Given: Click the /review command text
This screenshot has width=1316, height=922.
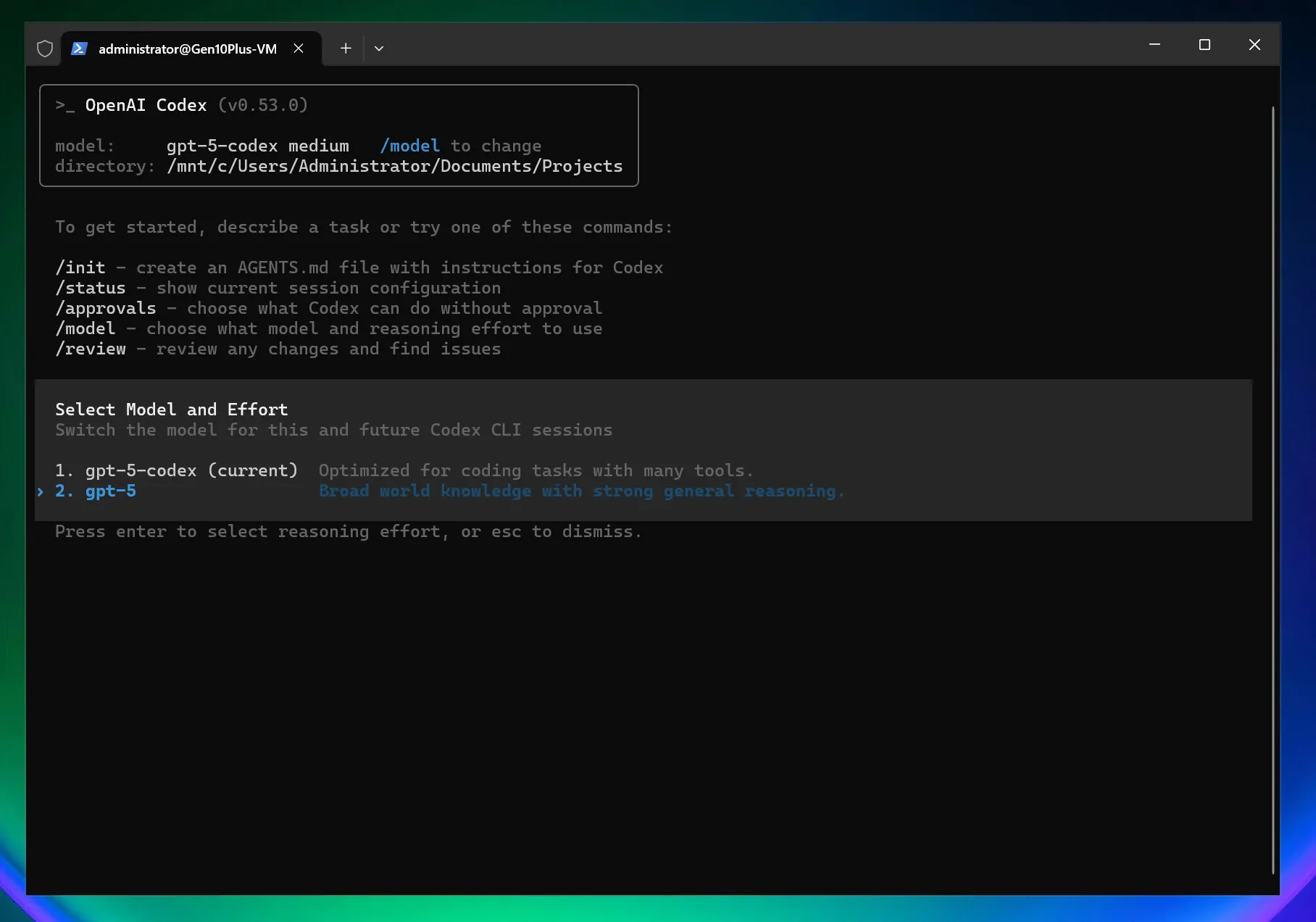Looking at the screenshot, I should [91, 349].
